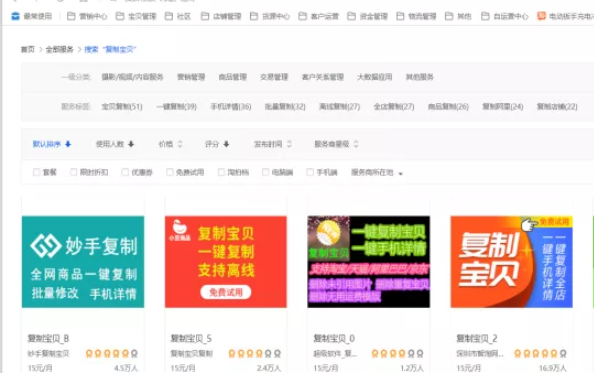Enable the 免费试用 filter checkbox
Image resolution: width=594 pixels, height=373 pixels.
170,172
